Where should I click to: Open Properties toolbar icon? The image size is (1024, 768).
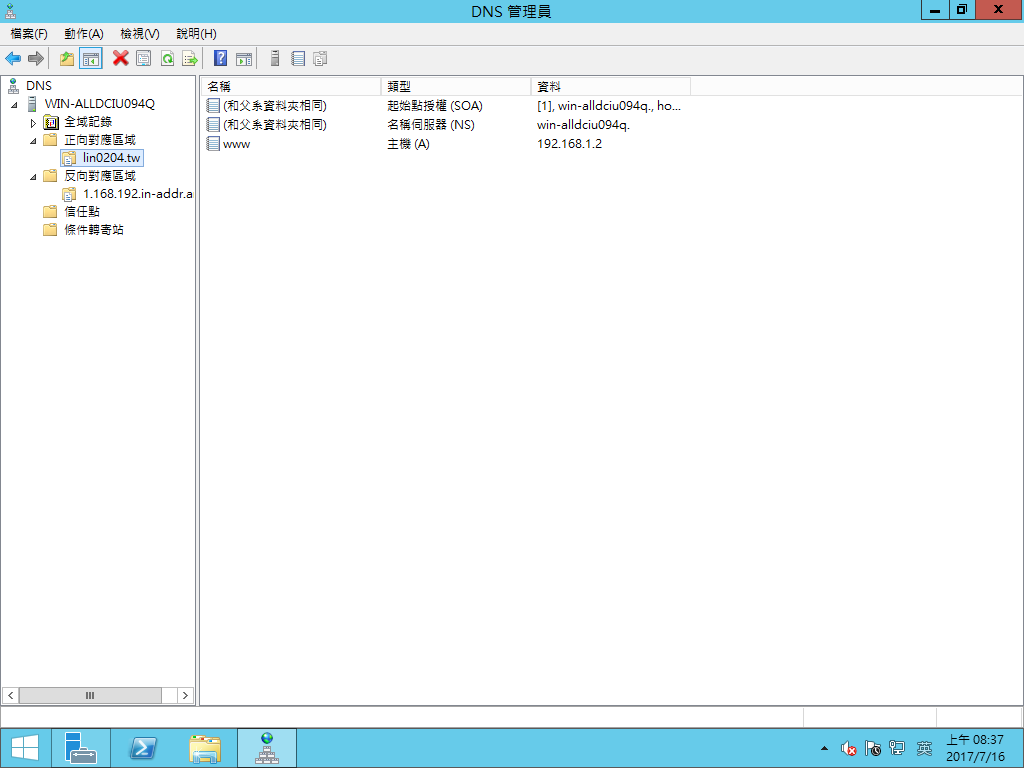click(144, 59)
